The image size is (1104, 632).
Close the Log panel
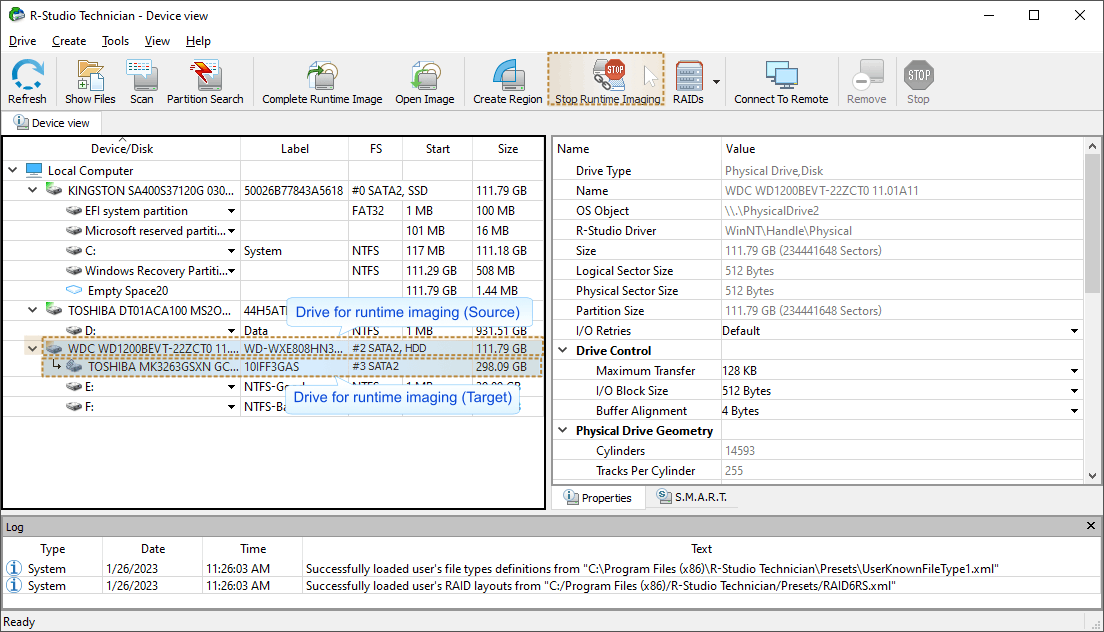pyautogui.click(x=1091, y=526)
